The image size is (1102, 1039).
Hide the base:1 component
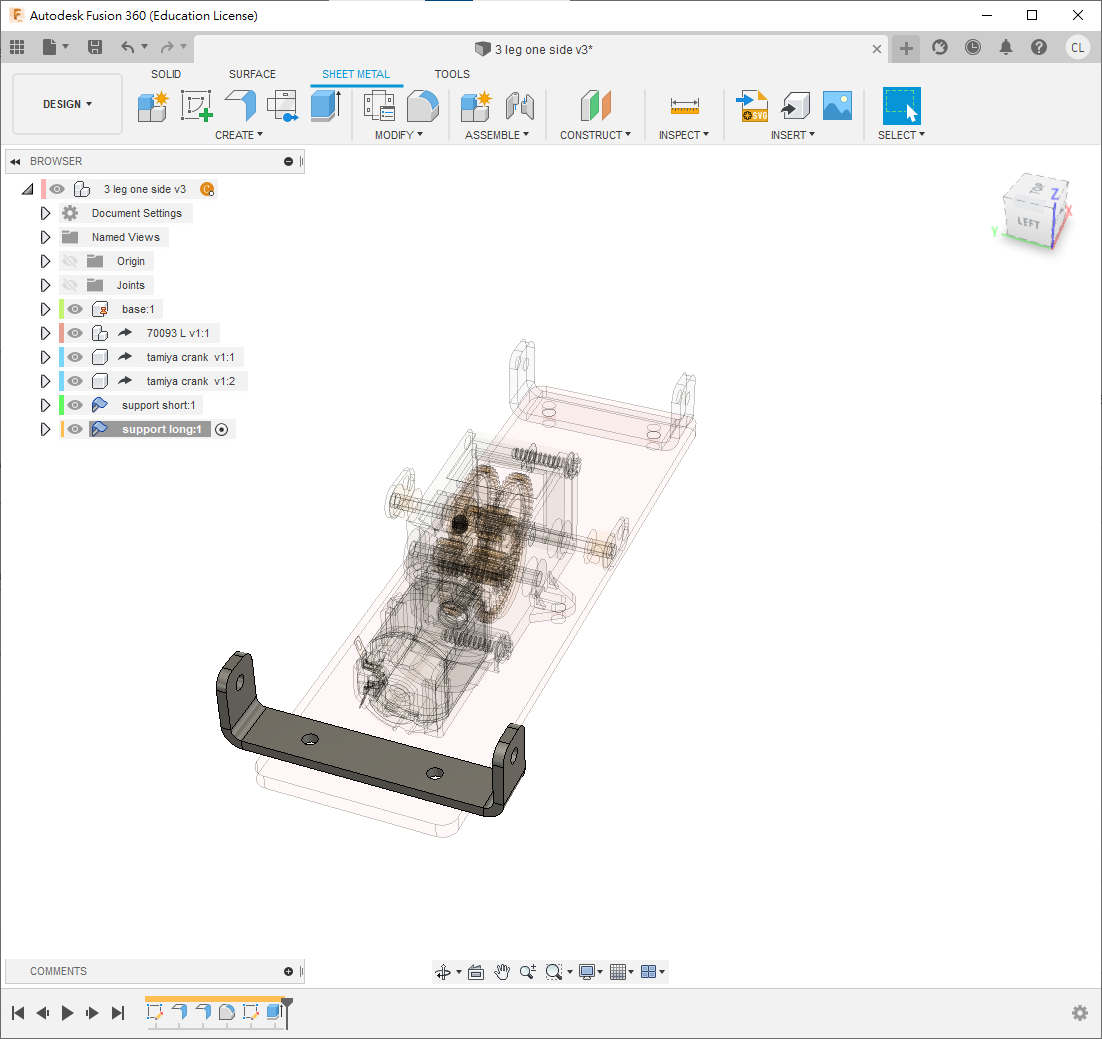pyautogui.click(x=75, y=309)
